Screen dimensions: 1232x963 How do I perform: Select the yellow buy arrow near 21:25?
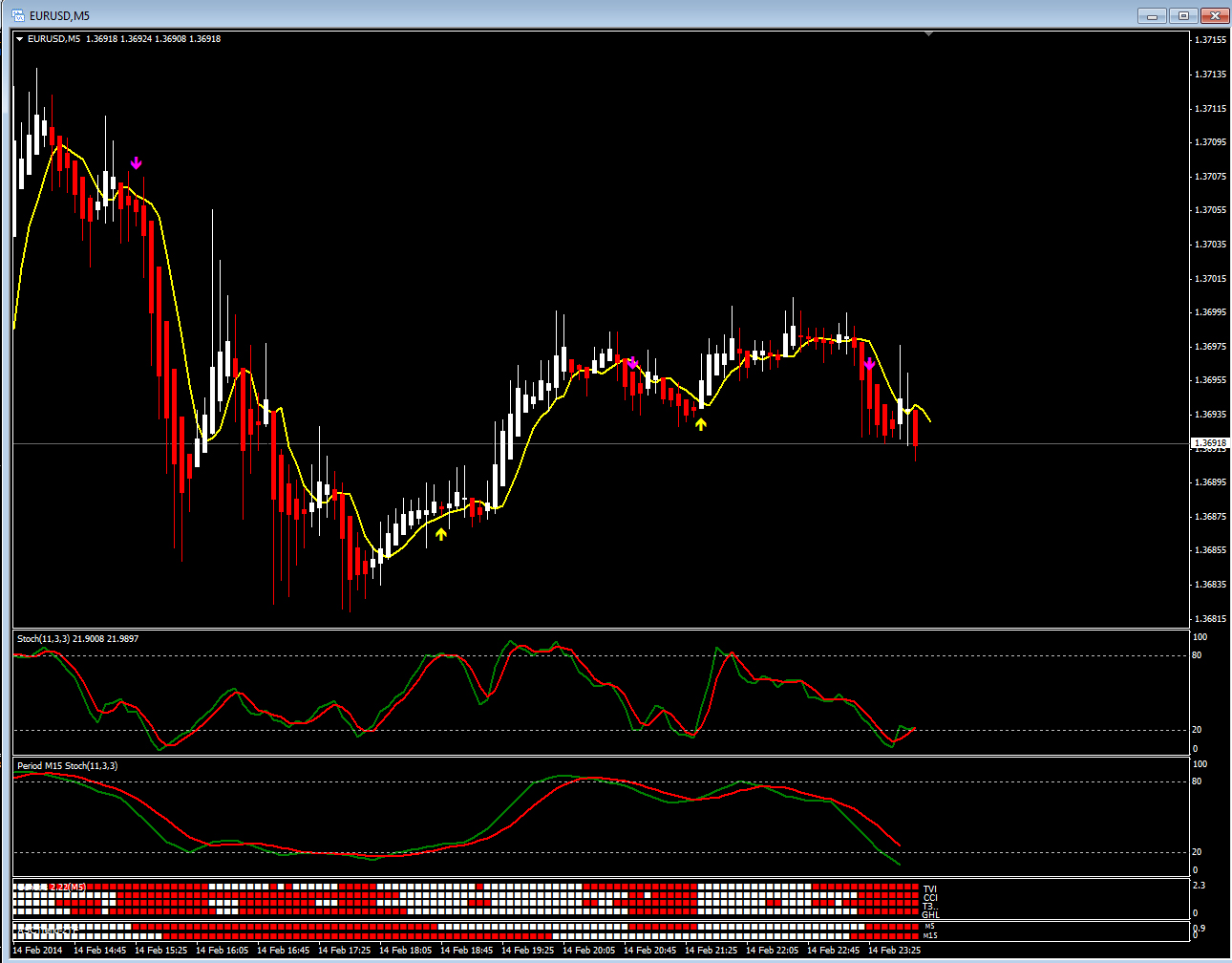(x=701, y=424)
